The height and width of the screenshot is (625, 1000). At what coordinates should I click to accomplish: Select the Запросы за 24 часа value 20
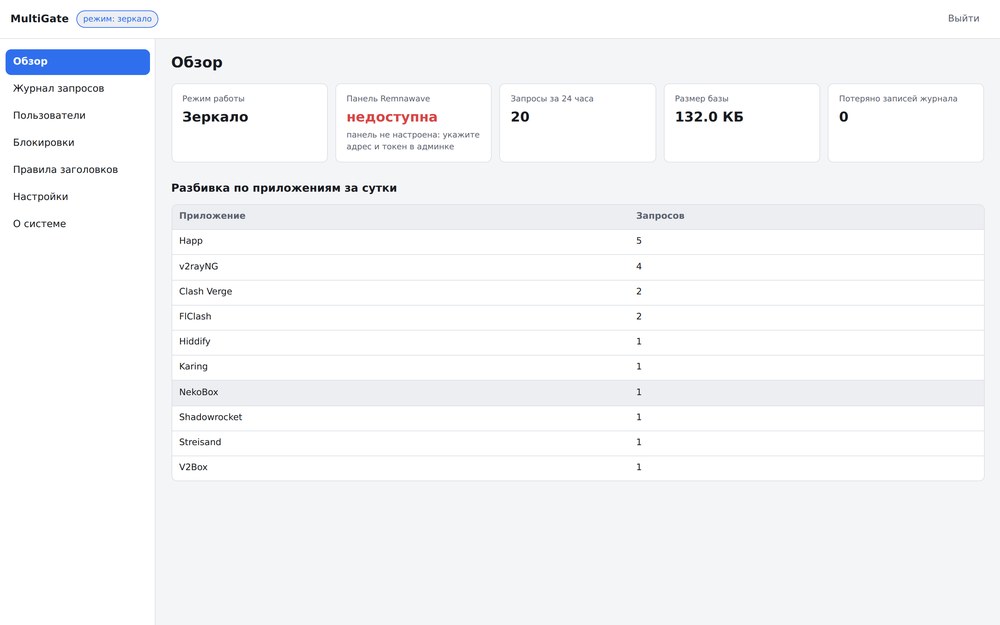[520, 117]
